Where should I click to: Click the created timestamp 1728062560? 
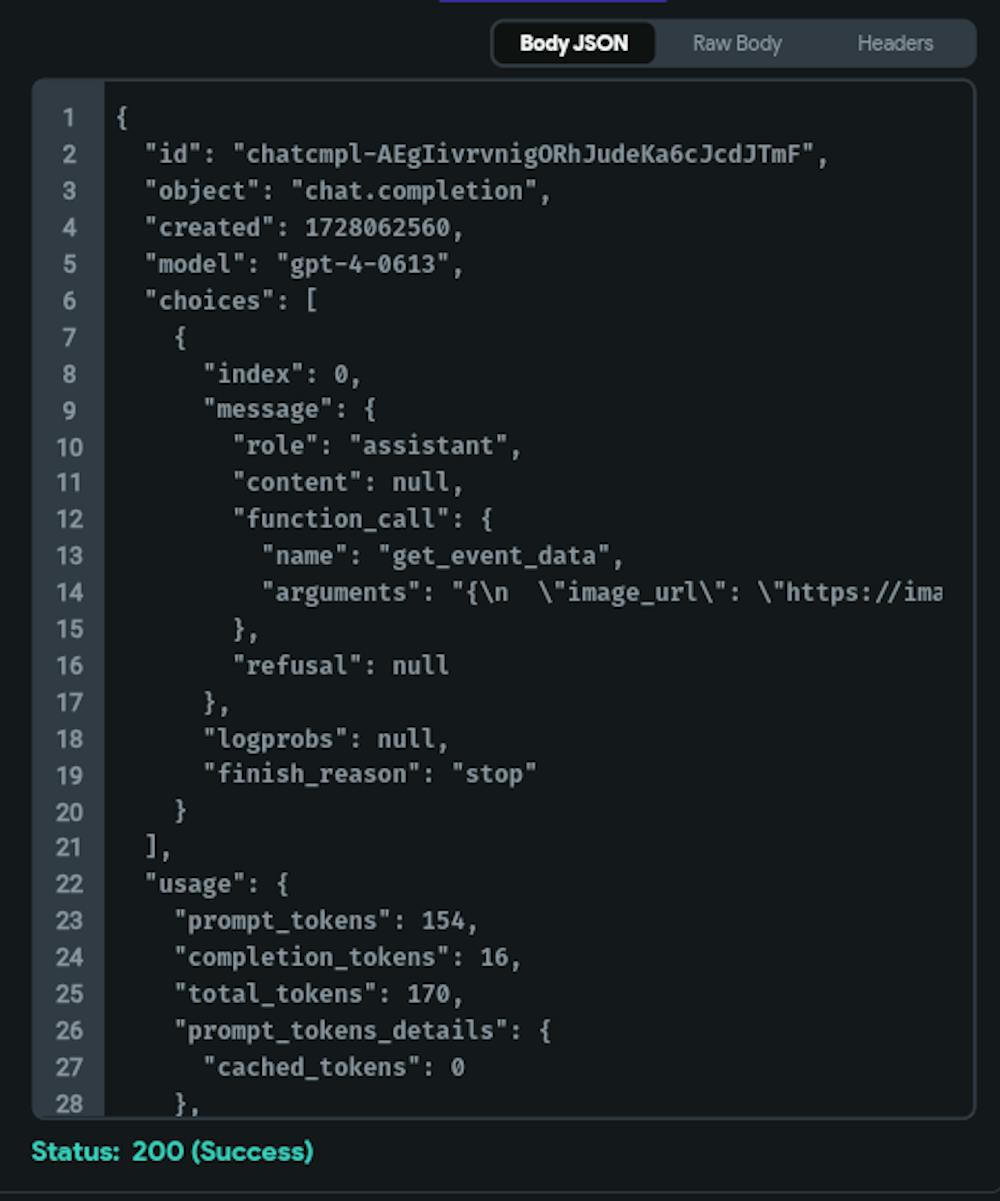coord(377,228)
